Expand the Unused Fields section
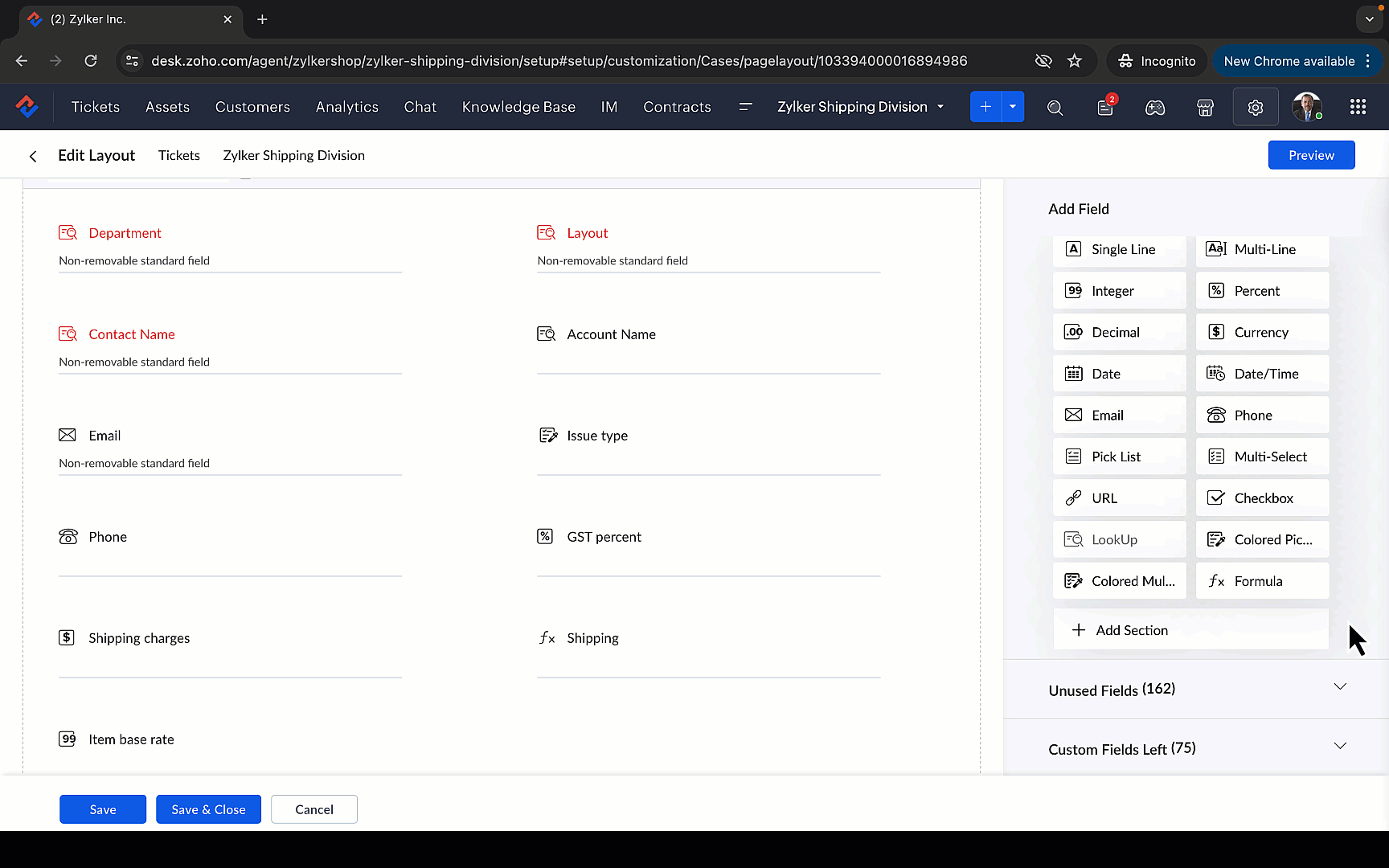The height and width of the screenshot is (868, 1389). tap(1339, 687)
